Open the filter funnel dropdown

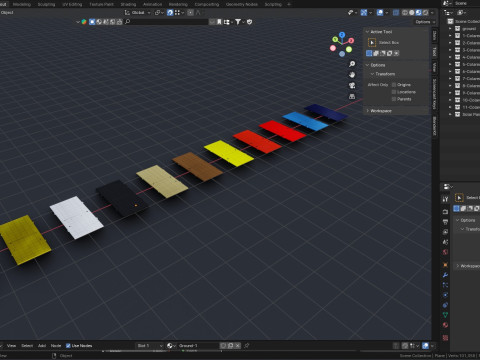click(239, 22)
